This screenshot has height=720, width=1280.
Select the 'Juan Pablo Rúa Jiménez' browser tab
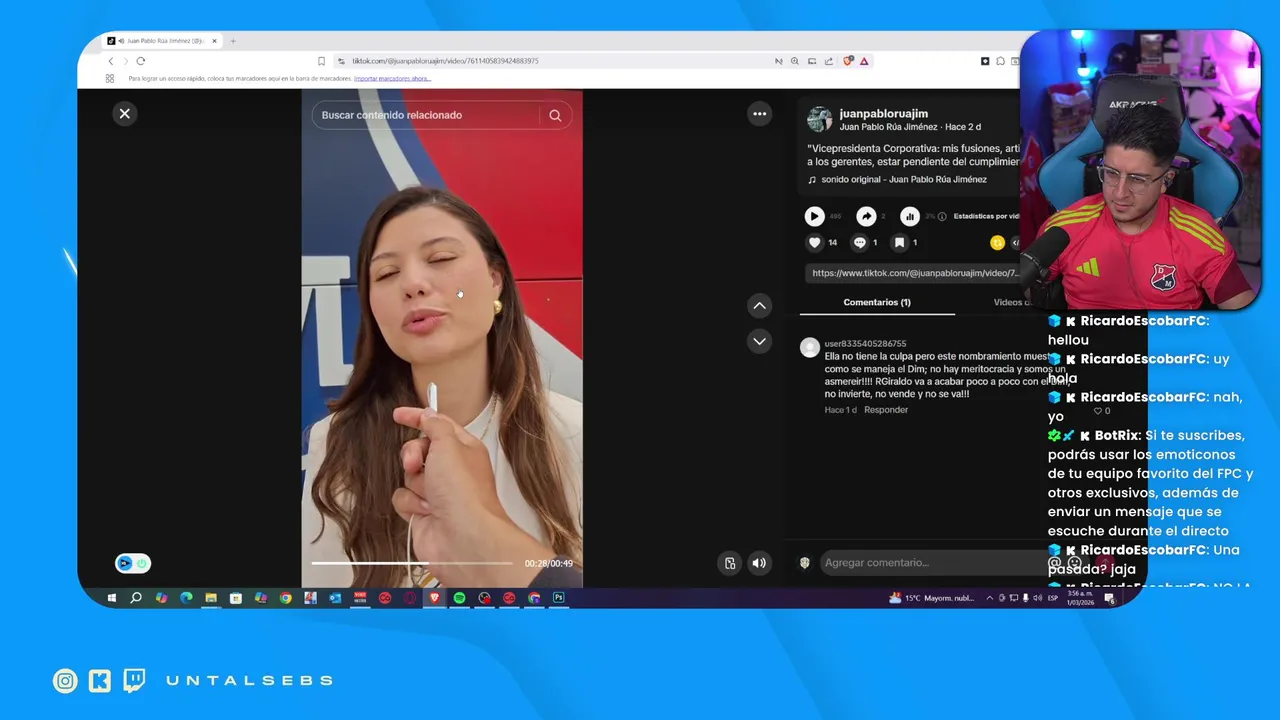pyautogui.click(x=163, y=41)
